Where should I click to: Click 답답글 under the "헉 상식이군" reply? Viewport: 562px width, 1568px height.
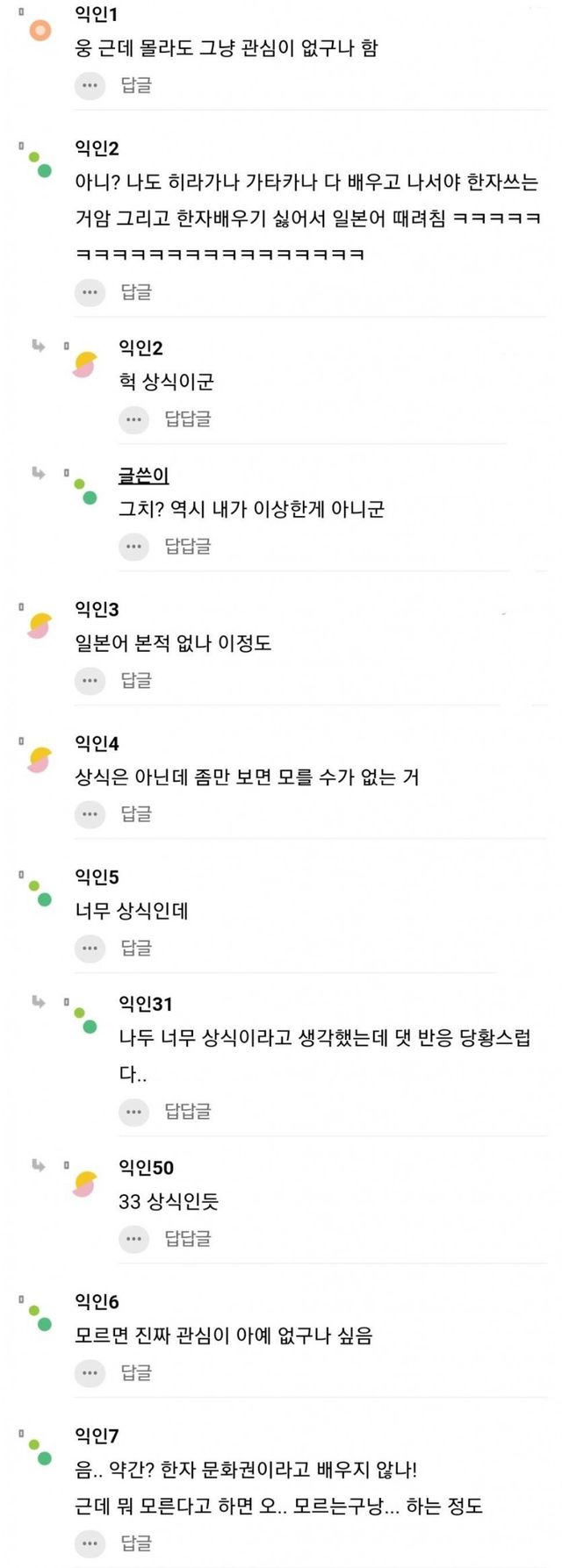click(x=188, y=419)
